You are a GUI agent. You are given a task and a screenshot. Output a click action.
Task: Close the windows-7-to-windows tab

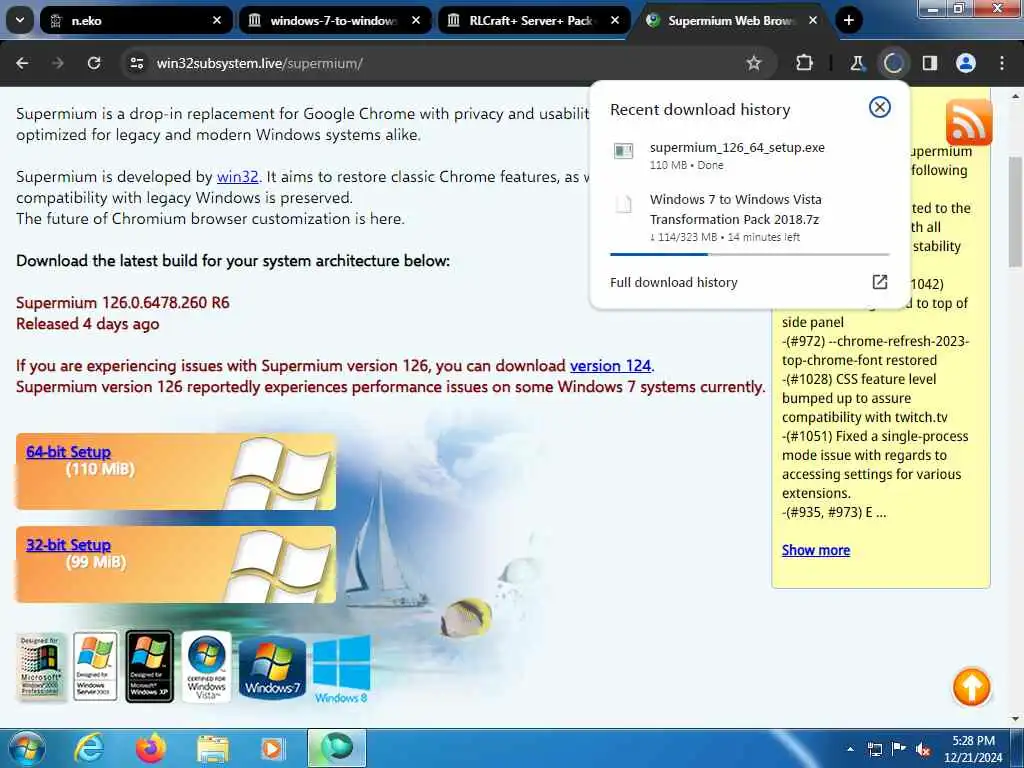coord(415,20)
